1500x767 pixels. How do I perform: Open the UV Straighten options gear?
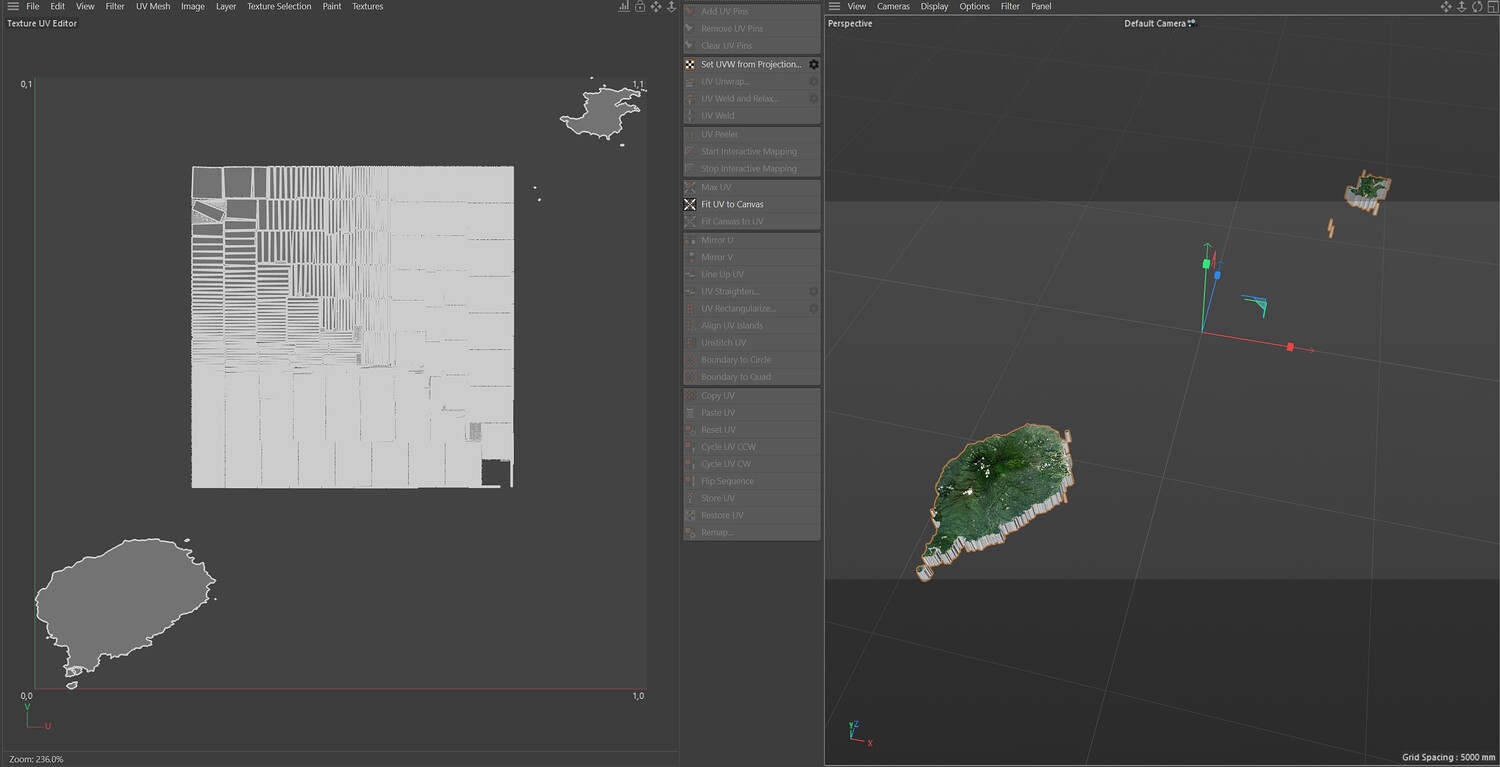(814, 291)
